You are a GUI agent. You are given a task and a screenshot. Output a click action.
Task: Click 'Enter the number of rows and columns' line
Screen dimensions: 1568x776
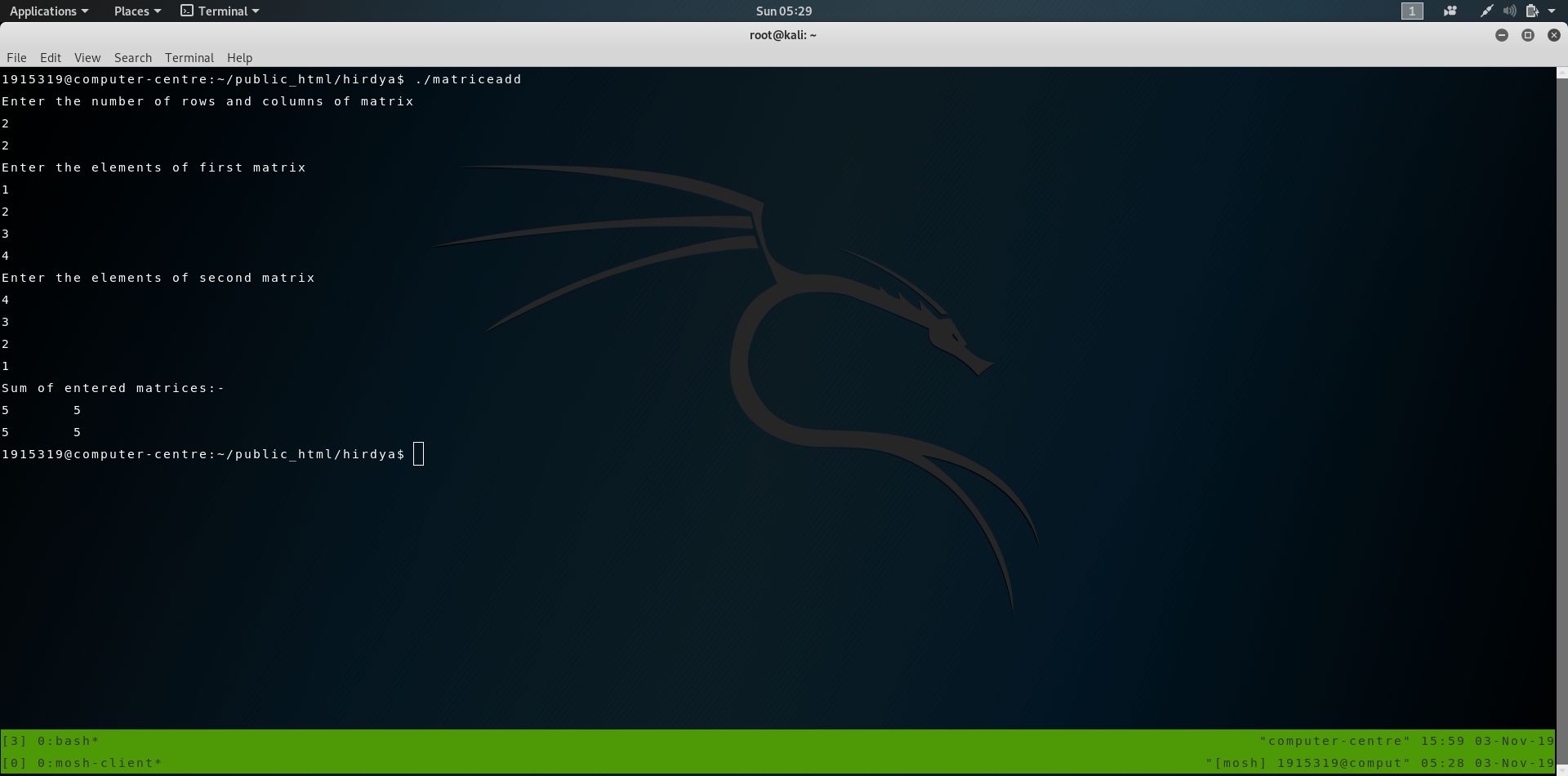click(x=207, y=101)
